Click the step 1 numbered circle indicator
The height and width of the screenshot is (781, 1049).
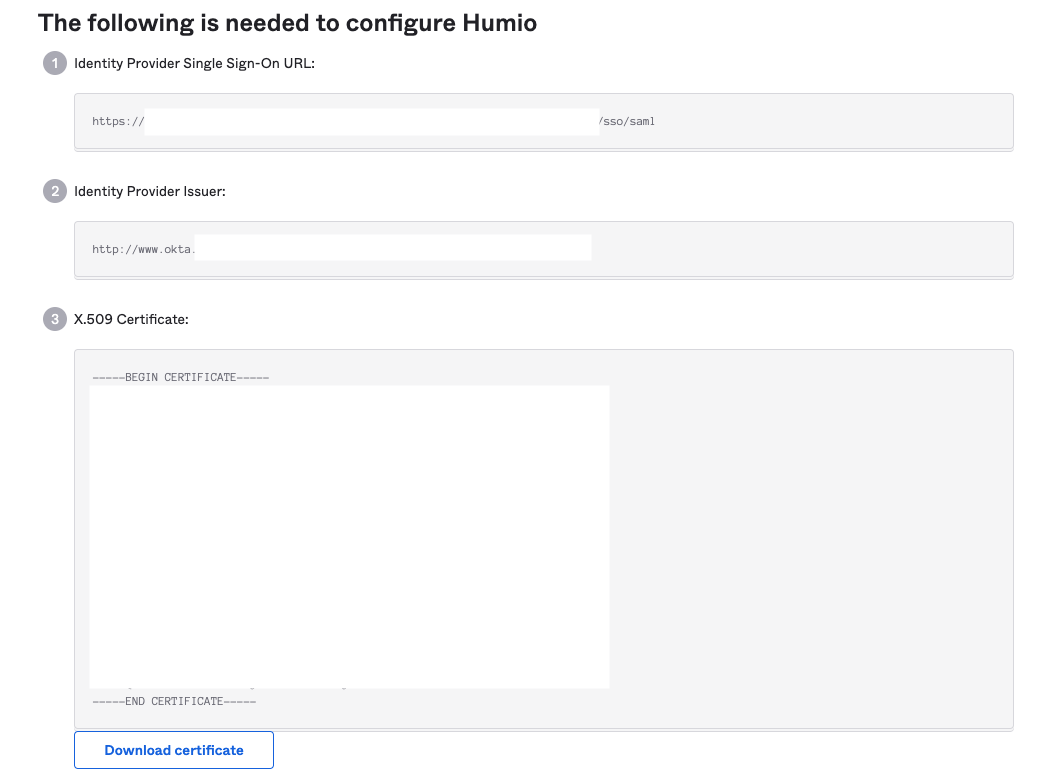[55, 62]
